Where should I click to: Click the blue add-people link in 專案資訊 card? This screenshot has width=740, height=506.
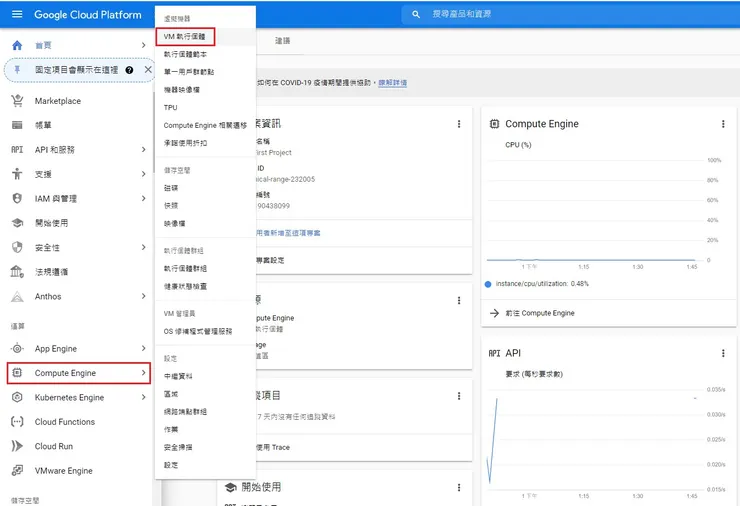click(288, 233)
